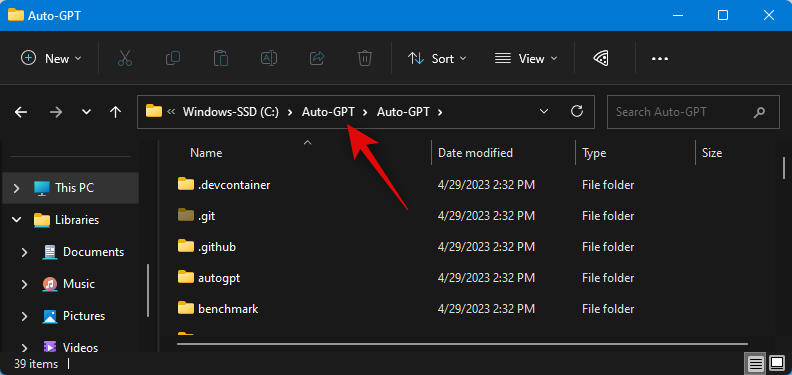
Task: Click the Copy icon in toolbar
Action: (x=173, y=59)
